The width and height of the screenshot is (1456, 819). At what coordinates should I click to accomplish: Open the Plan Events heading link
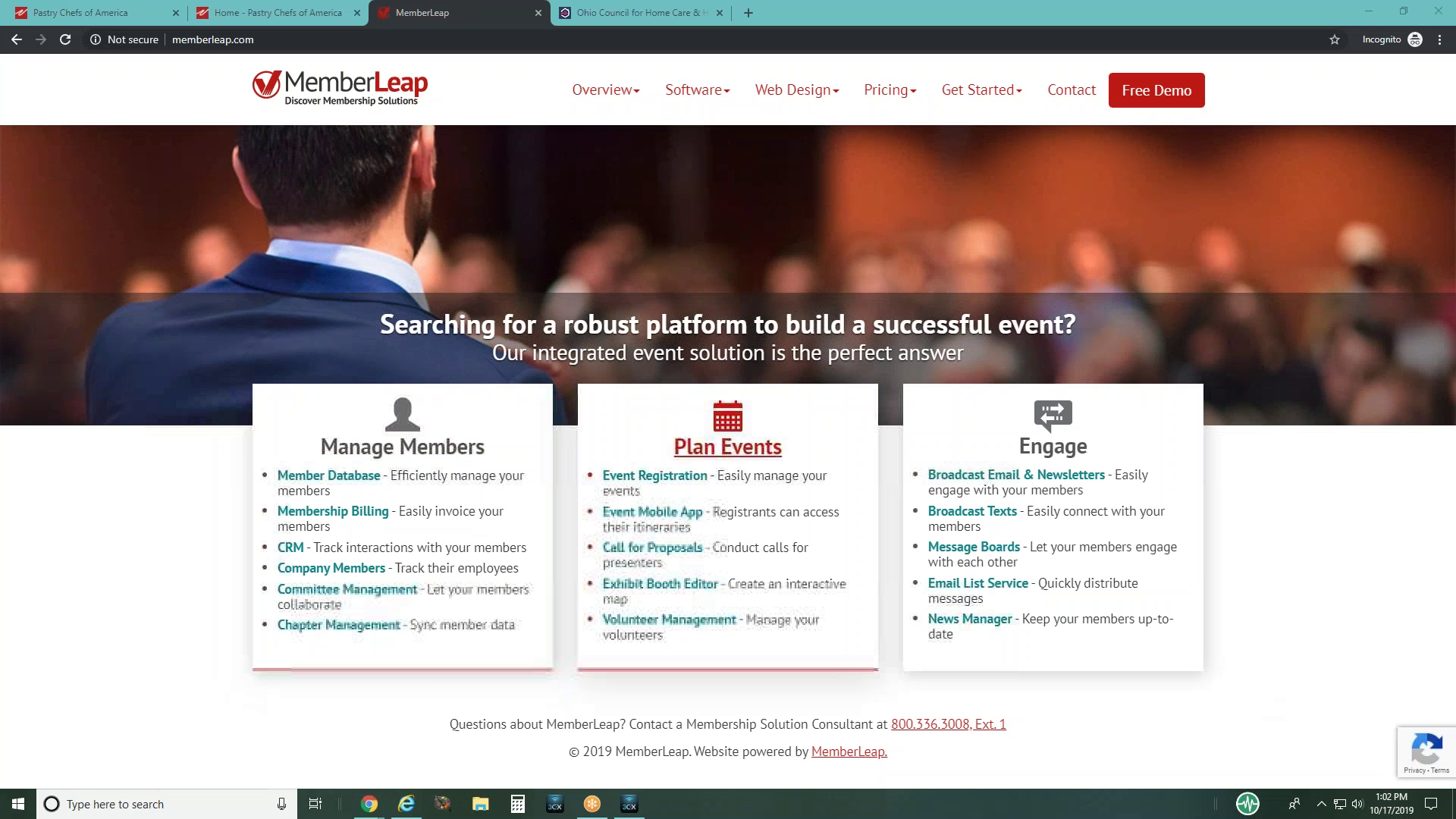coord(727,447)
